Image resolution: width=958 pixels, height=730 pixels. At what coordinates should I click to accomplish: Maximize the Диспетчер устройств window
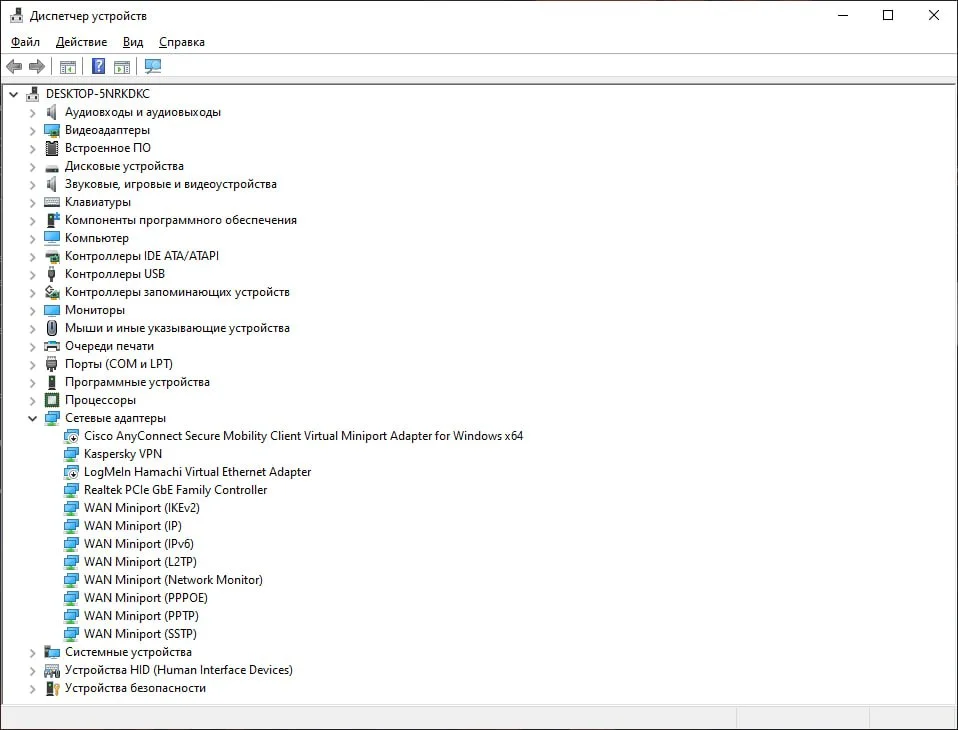pos(888,15)
